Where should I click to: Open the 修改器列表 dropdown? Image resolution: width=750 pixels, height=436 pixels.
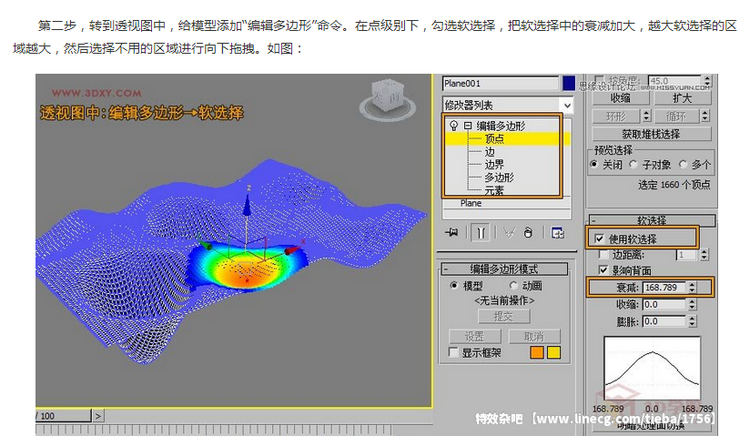[x=567, y=105]
